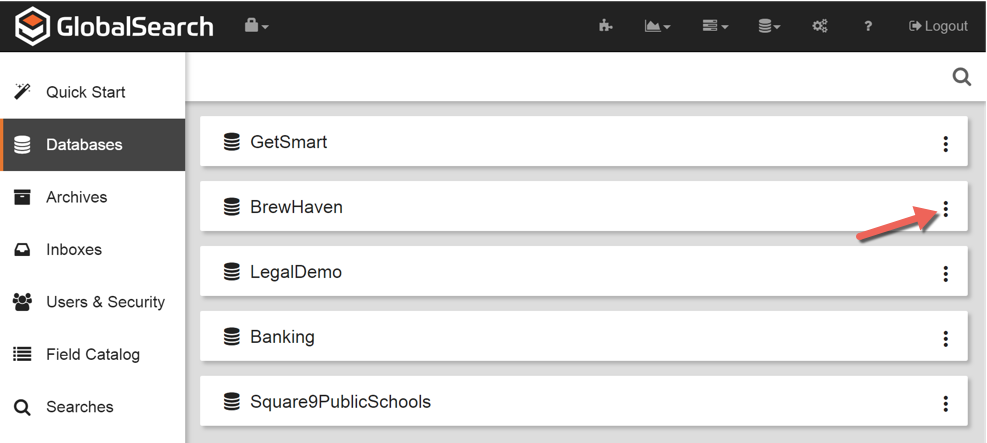Select Archives in the sidebar

click(76, 197)
